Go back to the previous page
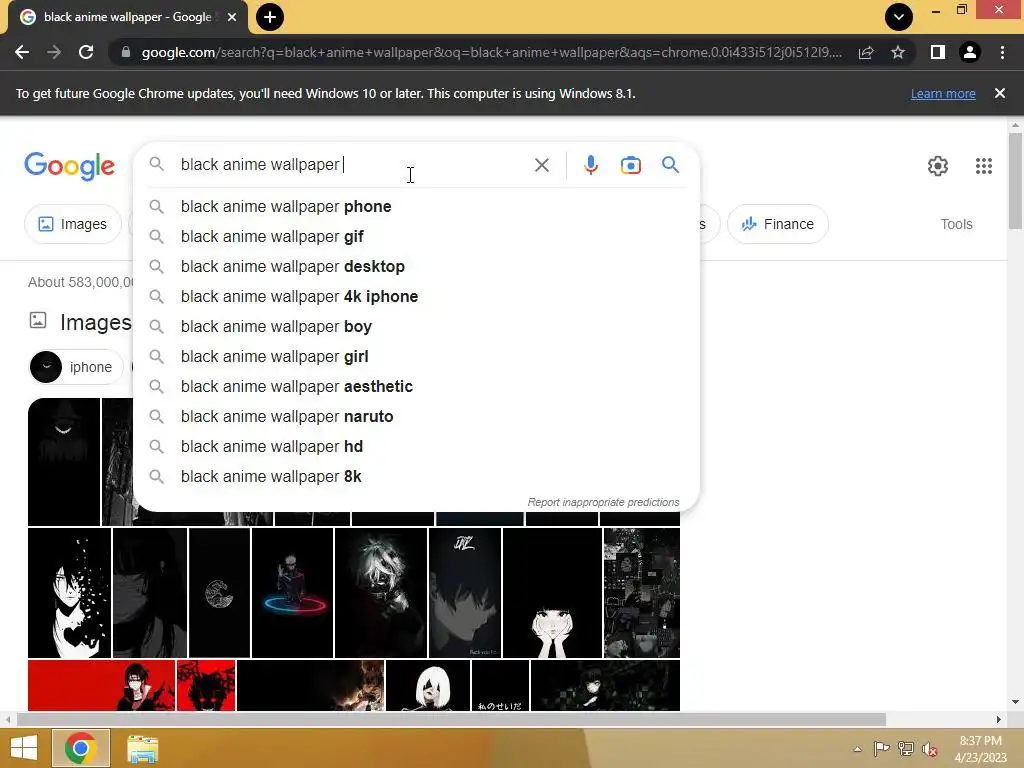 coord(22,52)
